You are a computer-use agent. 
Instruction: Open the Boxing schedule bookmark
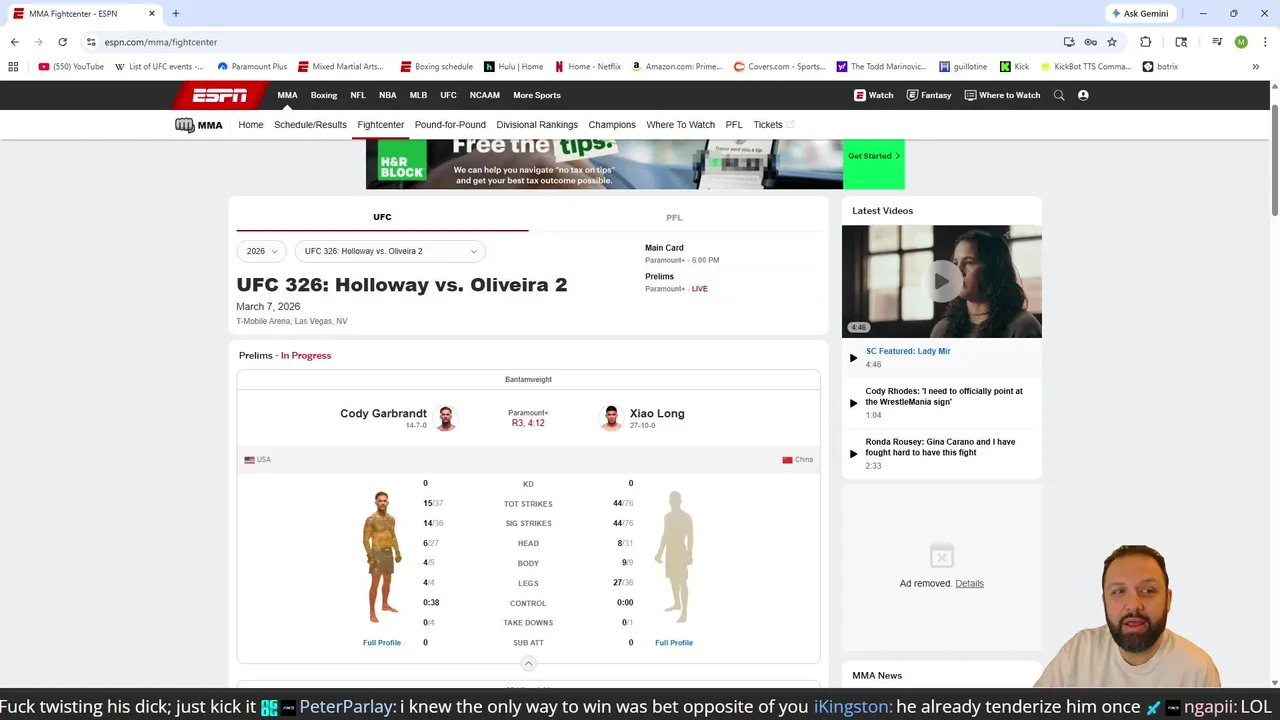pyautogui.click(x=437, y=67)
